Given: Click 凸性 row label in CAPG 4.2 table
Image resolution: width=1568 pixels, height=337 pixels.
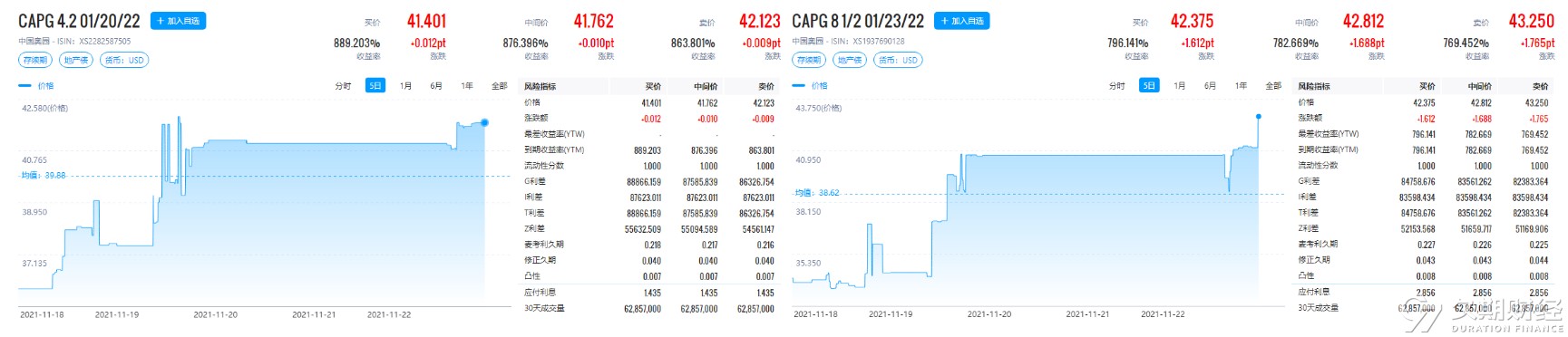Looking at the screenshot, I should pyautogui.click(x=531, y=276).
